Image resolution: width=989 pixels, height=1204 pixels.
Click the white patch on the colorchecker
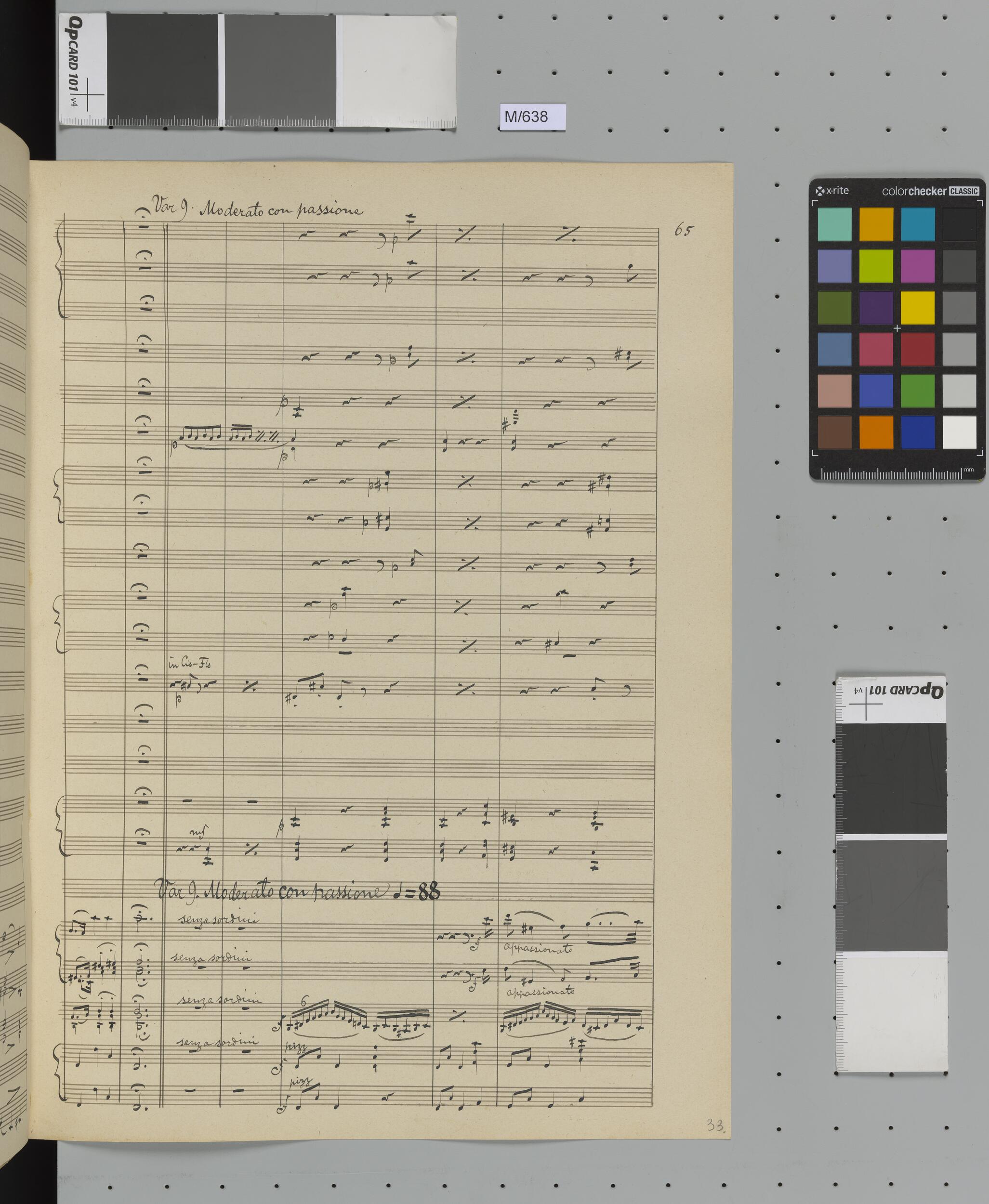(x=960, y=432)
